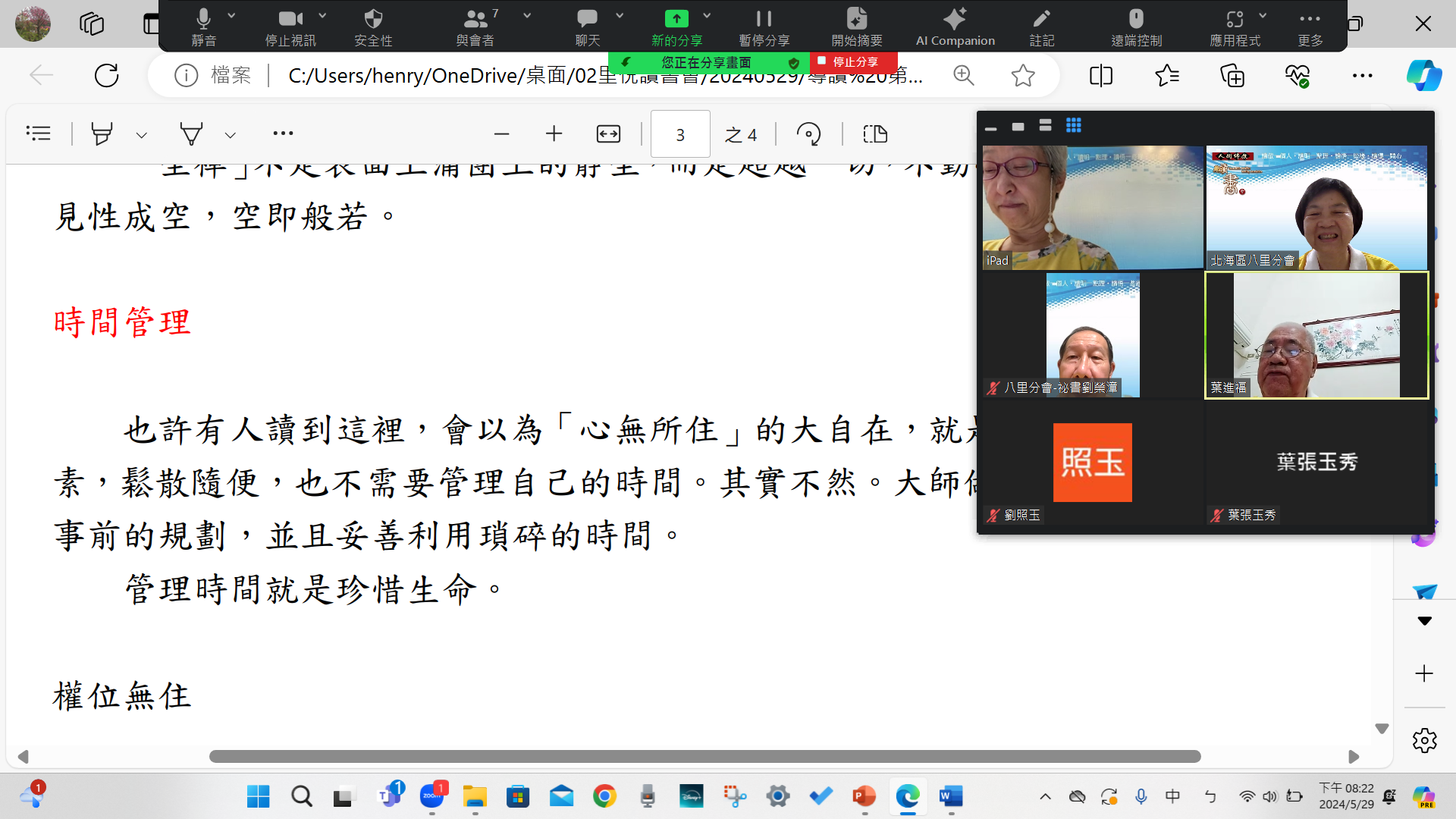1456x819 pixels.
Task: Open Edge sidebar settings gear
Action: coord(1424,740)
